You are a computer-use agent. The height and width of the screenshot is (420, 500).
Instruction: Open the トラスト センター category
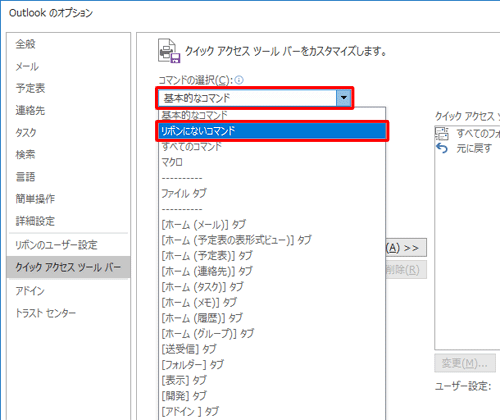pos(68,313)
